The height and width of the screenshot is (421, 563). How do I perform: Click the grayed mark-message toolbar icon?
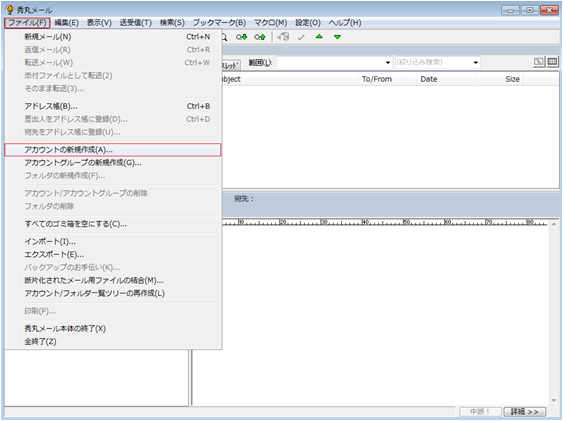pos(283,37)
